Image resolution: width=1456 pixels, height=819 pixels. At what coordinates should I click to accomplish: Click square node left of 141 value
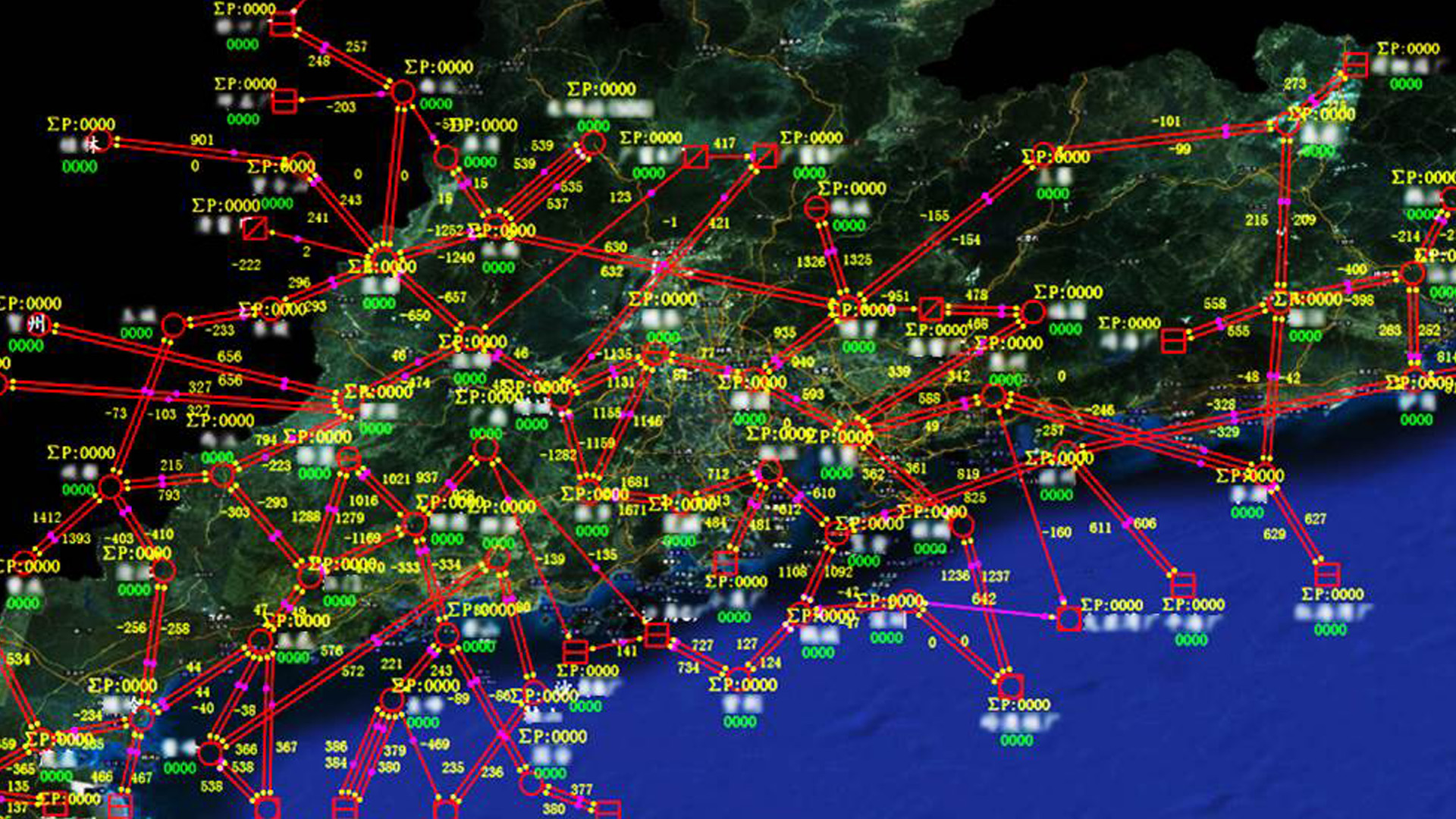576,651
